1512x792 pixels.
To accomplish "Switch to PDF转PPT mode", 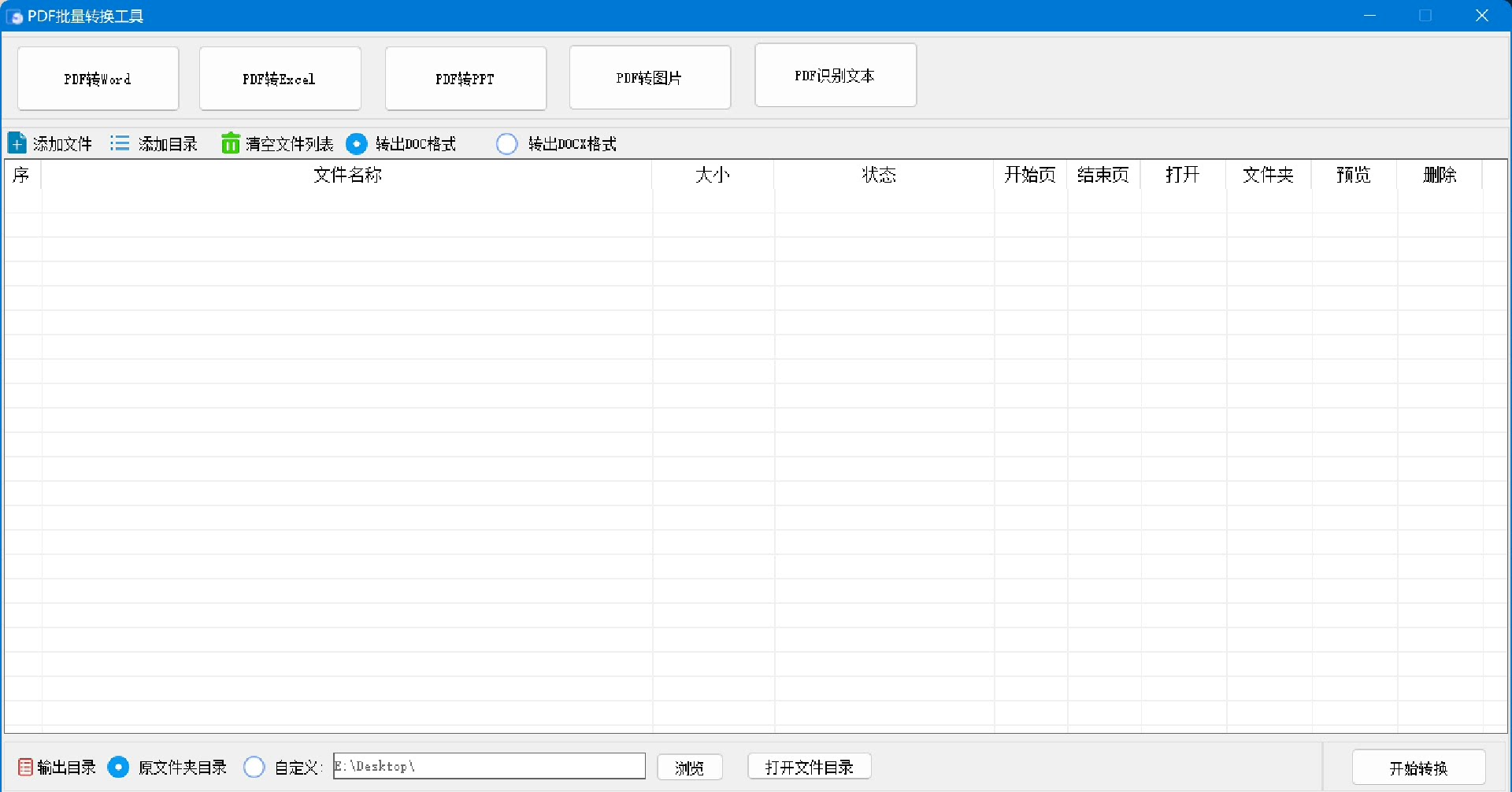I will point(465,79).
